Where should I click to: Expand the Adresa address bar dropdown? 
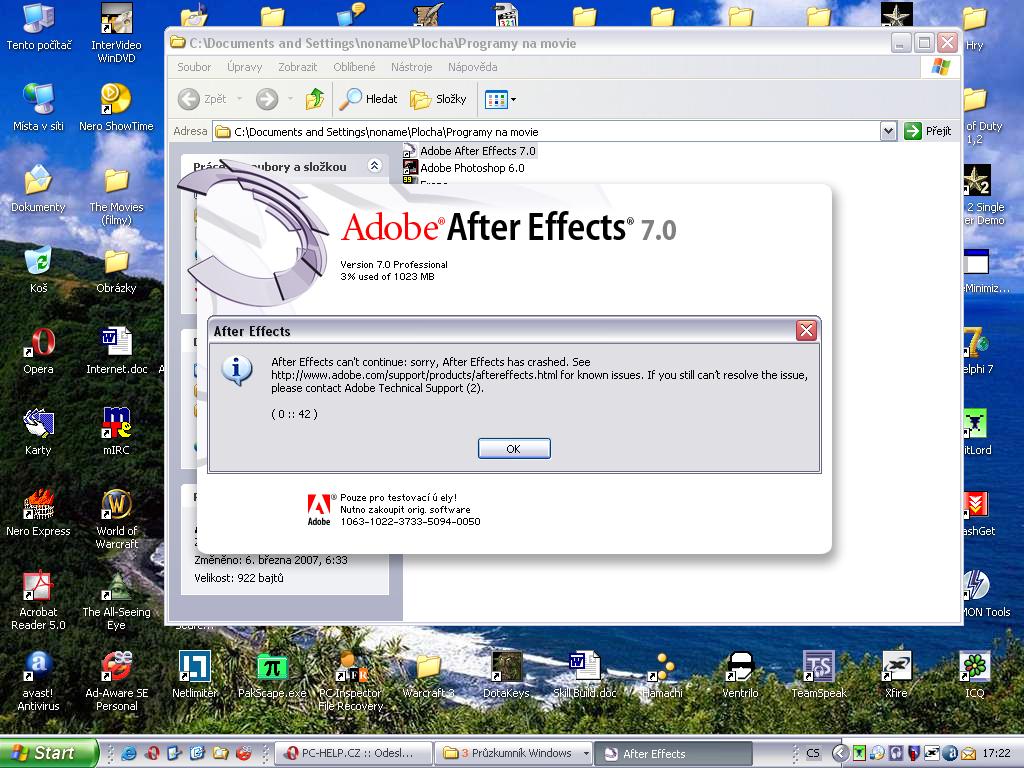coord(888,131)
